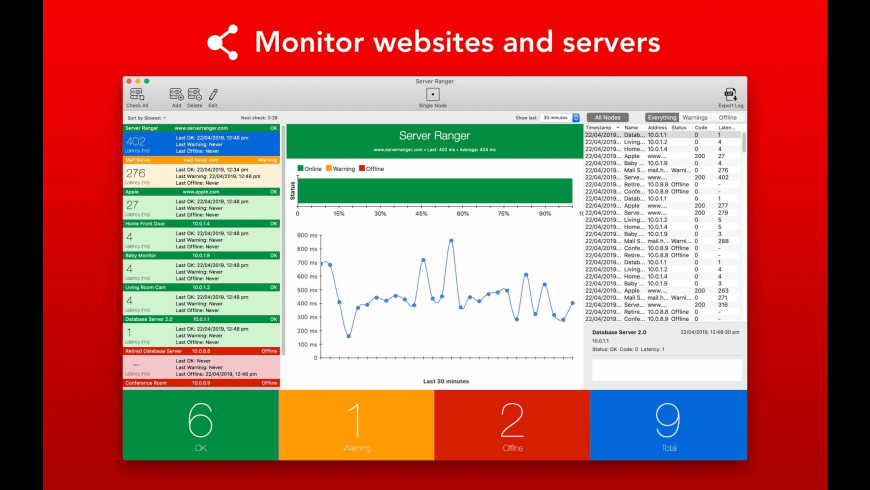Click the Name column header

[x=631, y=128]
